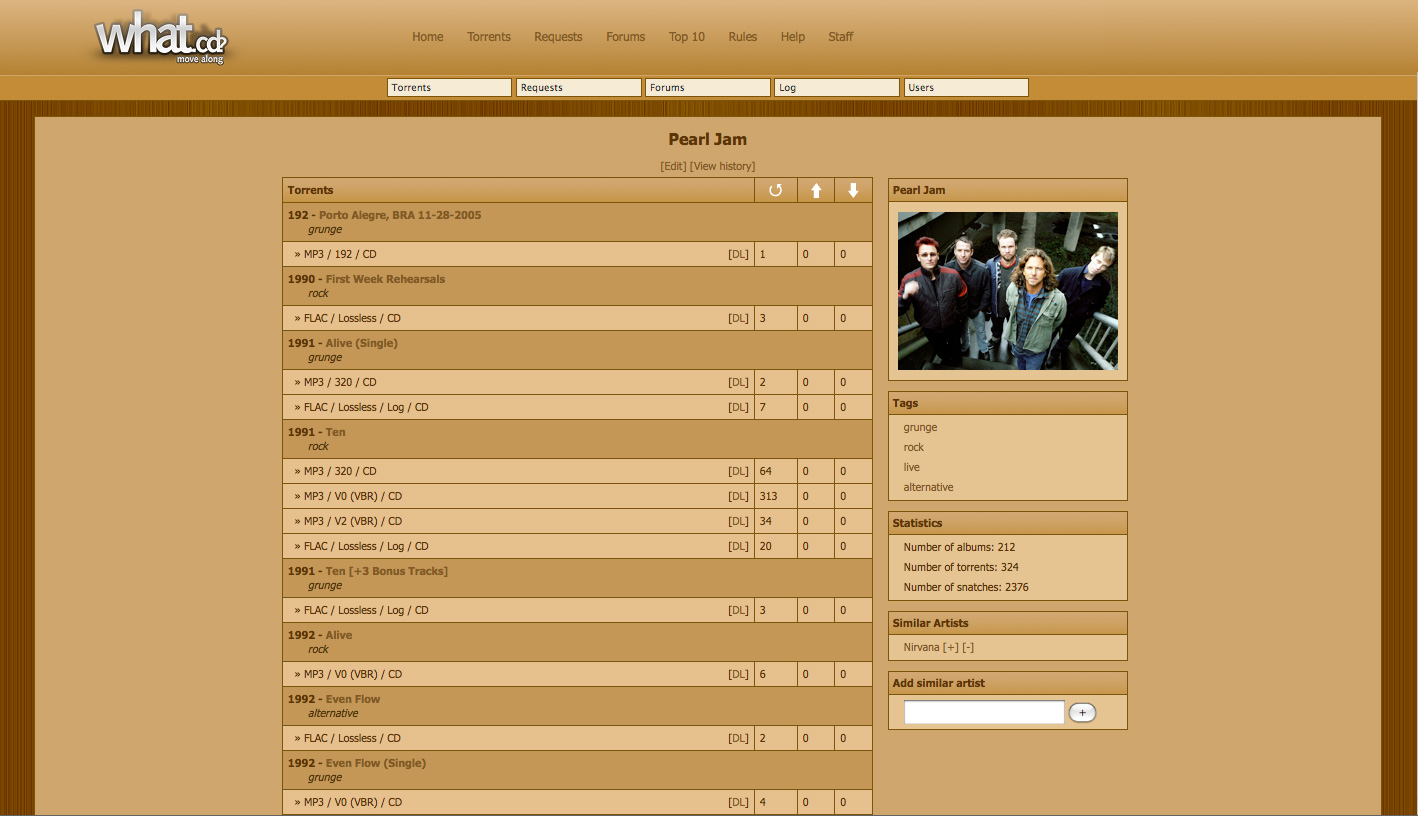Upvote Nirvana with the [+] link
Image resolution: width=1418 pixels, height=816 pixels.
[x=950, y=648]
